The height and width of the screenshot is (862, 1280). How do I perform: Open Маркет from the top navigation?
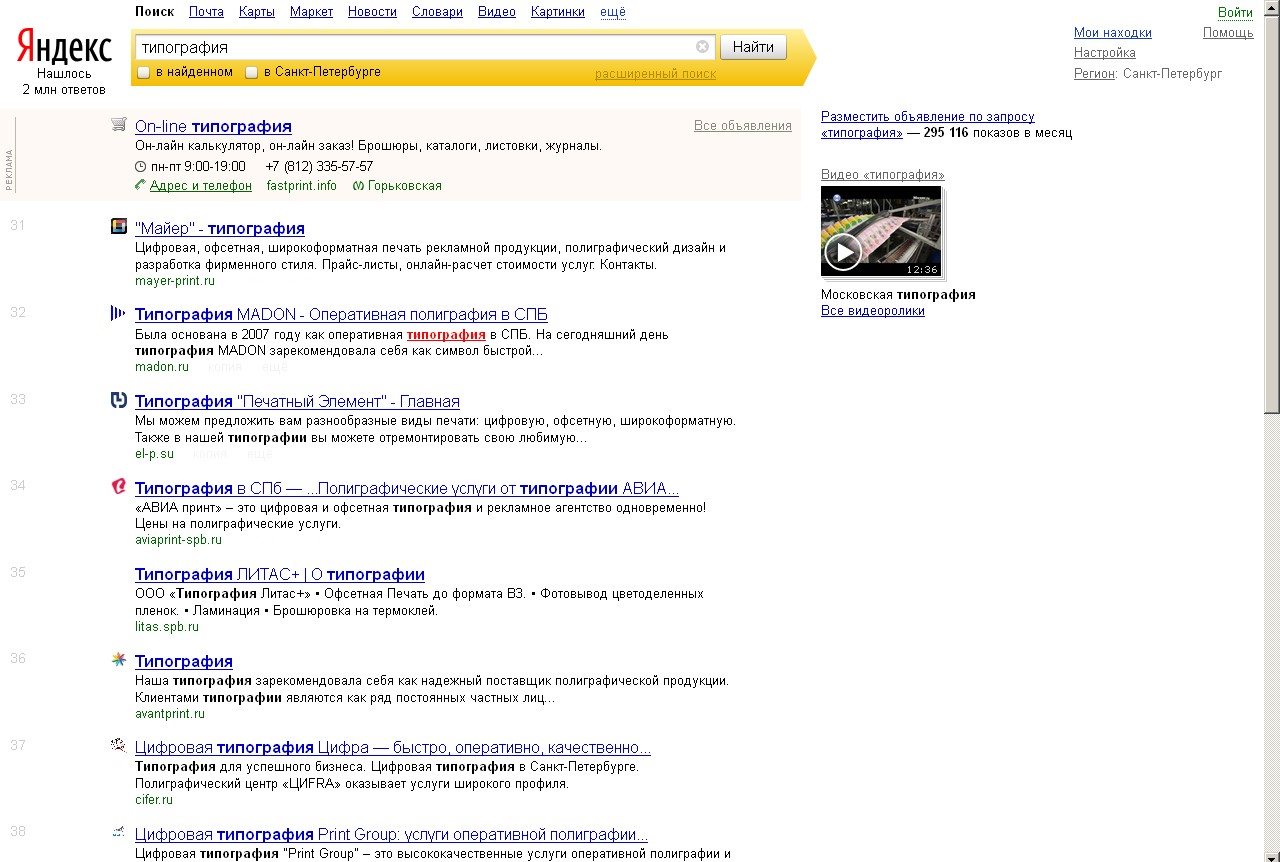tap(312, 12)
